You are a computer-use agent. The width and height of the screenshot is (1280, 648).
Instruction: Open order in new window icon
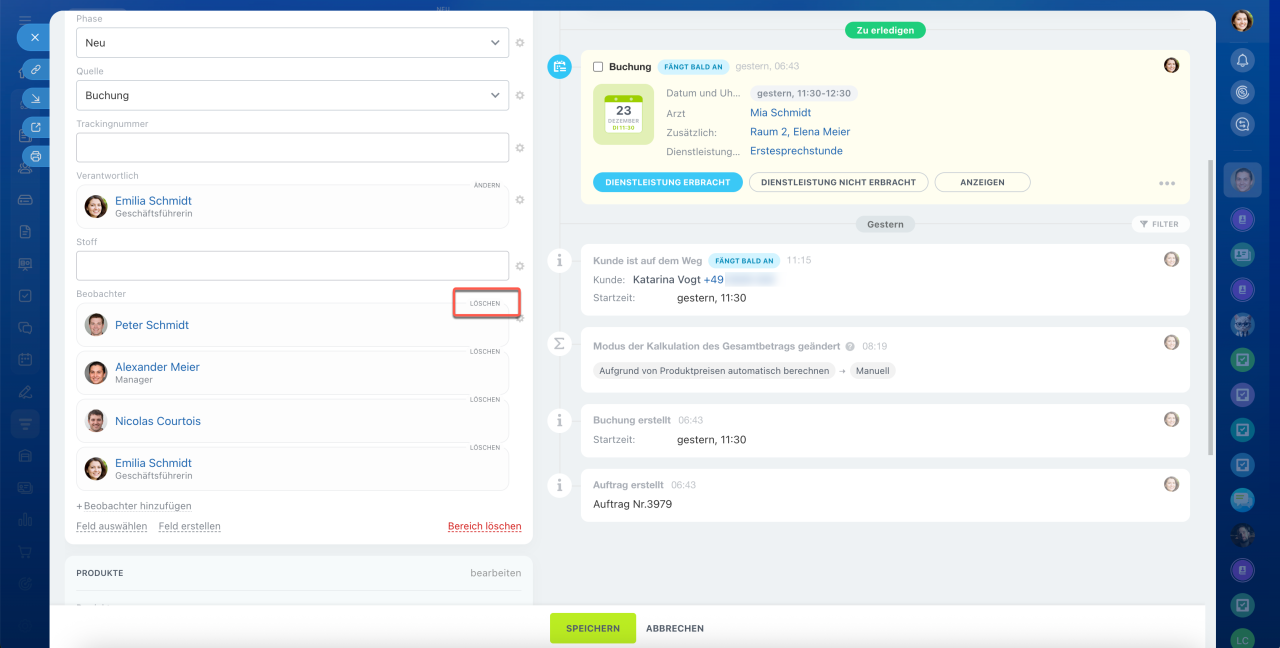pyautogui.click(x=36, y=127)
